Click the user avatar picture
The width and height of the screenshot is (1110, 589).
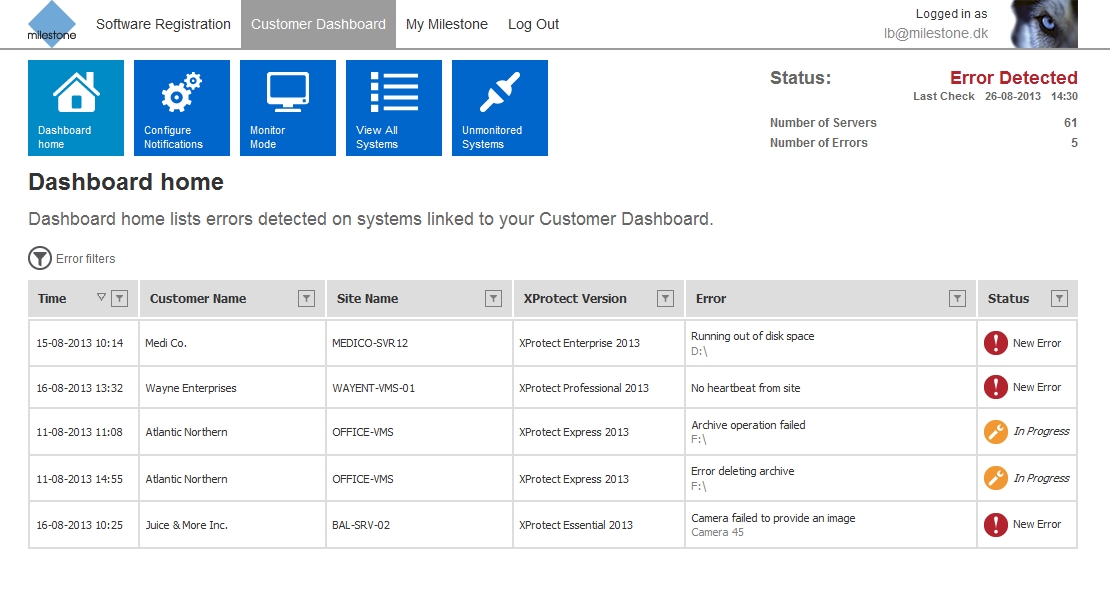point(1043,24)
